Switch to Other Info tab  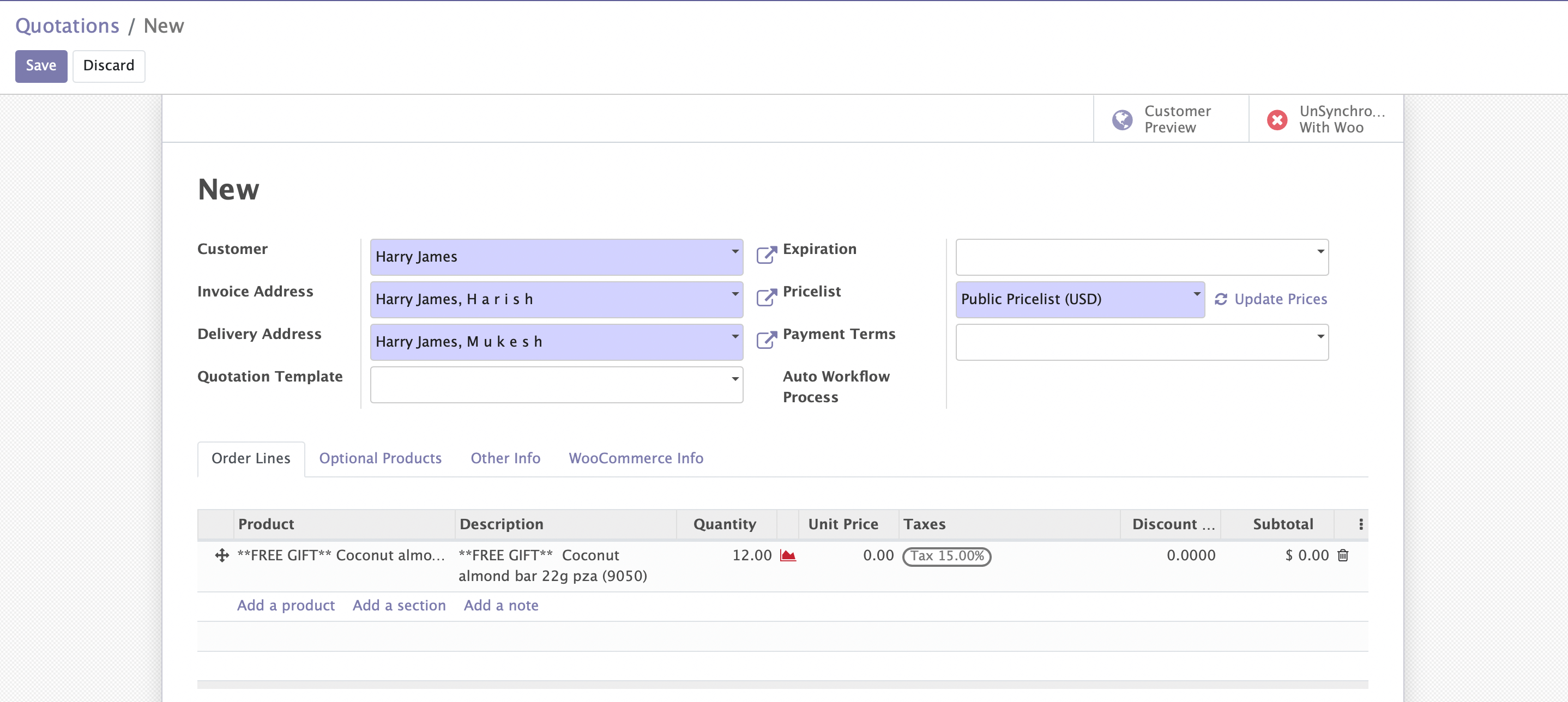point(505,458)
